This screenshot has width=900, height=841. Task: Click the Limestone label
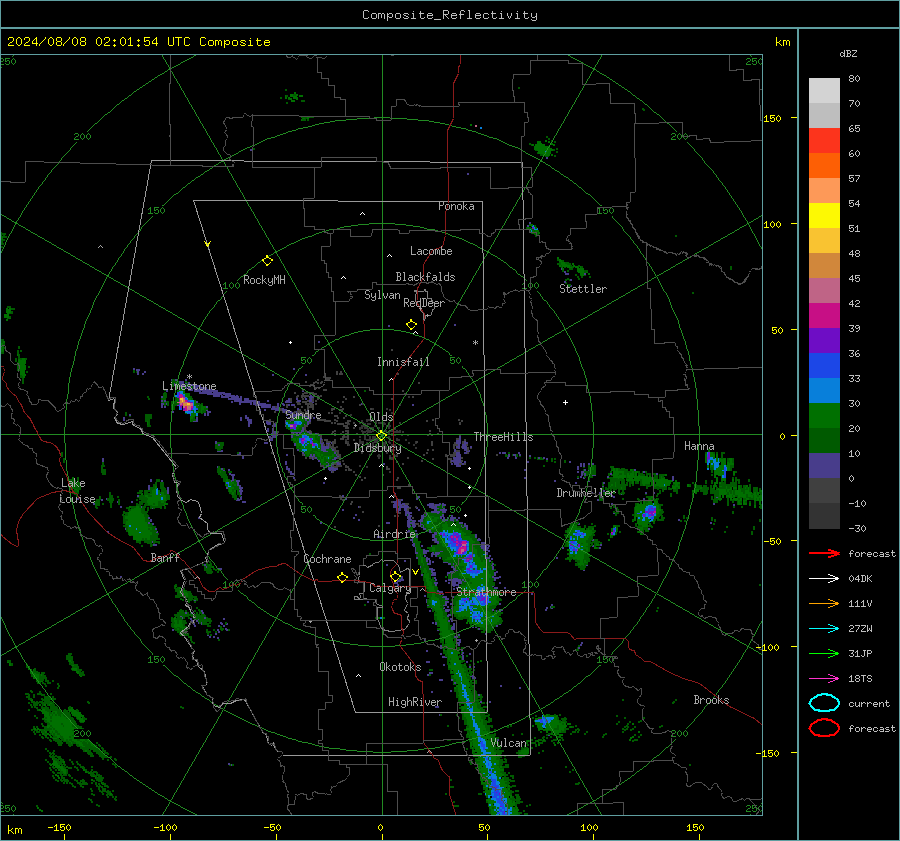pyautogui.click(x=189, y=386)
